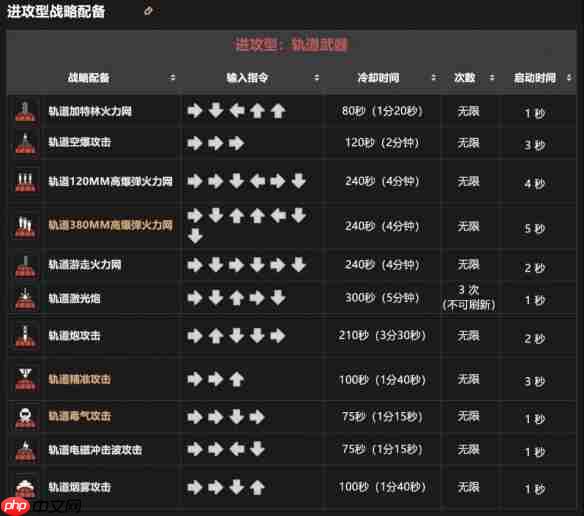
Task: Sort the table by 输入指令 column arrows
Action: [316, 77]
